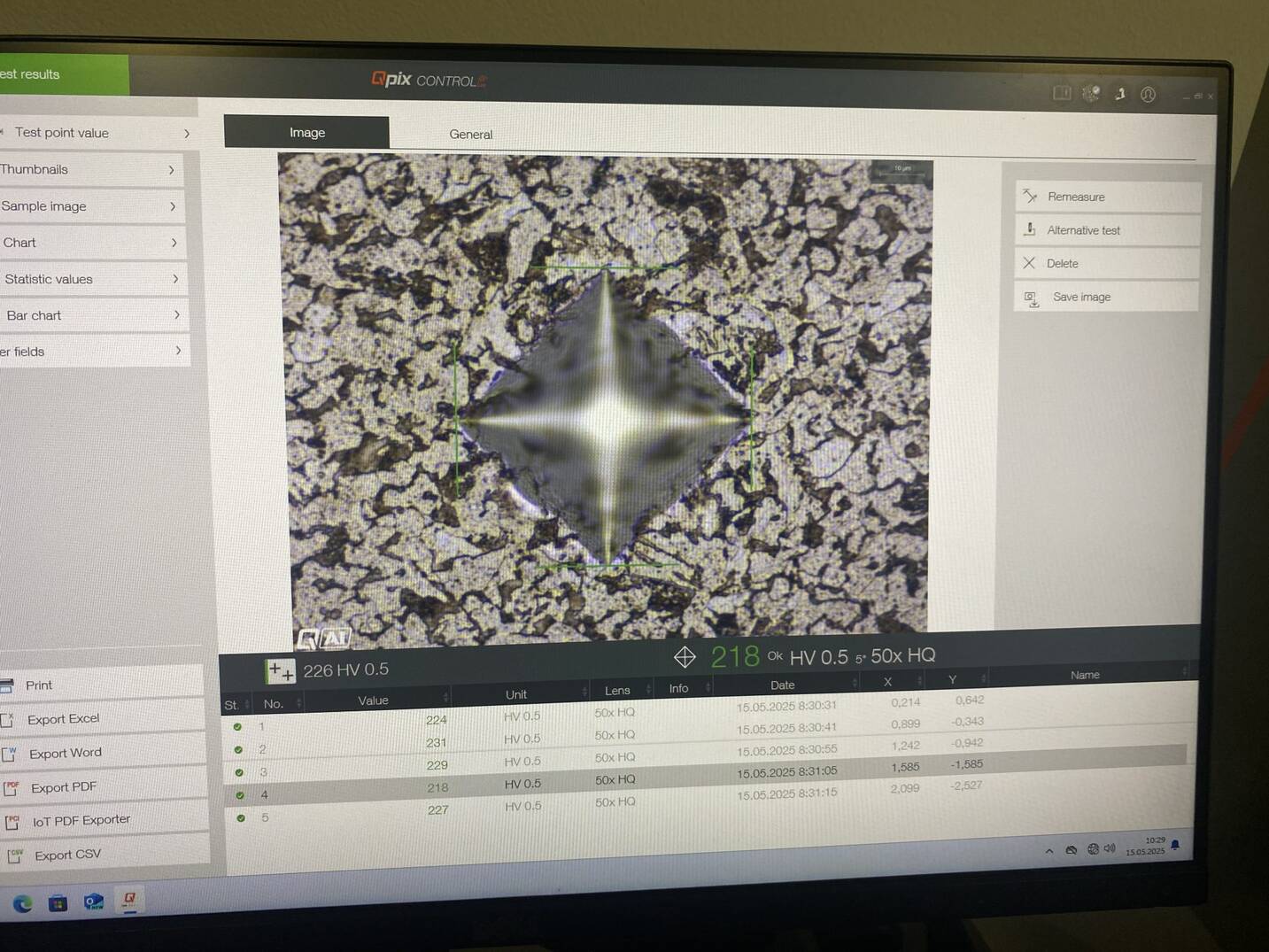Expand the Thumbnails section

(89, 169)
